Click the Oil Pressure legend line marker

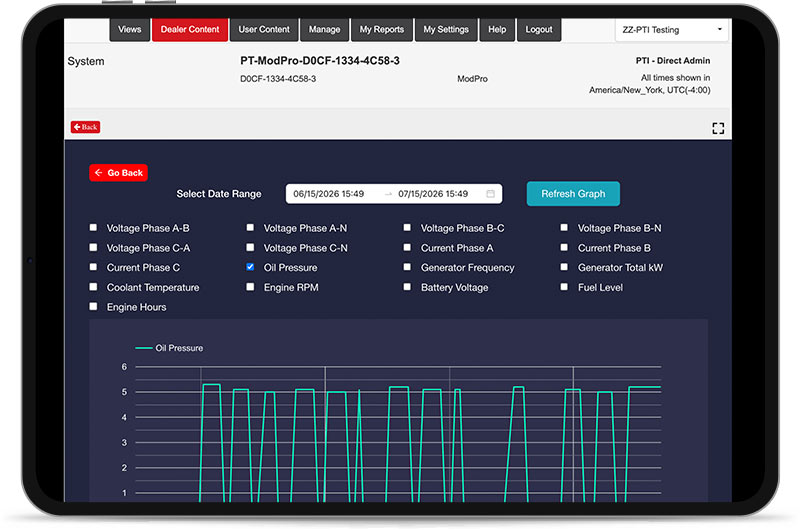tap(144, 348)
